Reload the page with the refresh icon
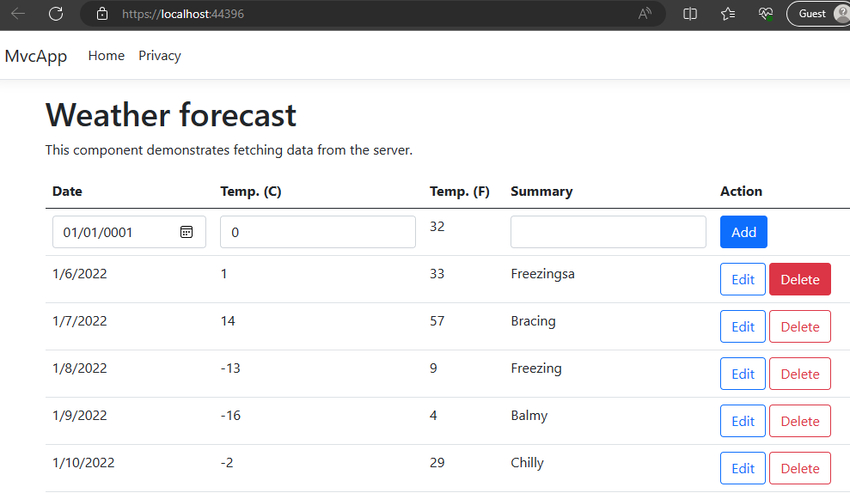The image size is (850, 493). [x=56, y=14]
